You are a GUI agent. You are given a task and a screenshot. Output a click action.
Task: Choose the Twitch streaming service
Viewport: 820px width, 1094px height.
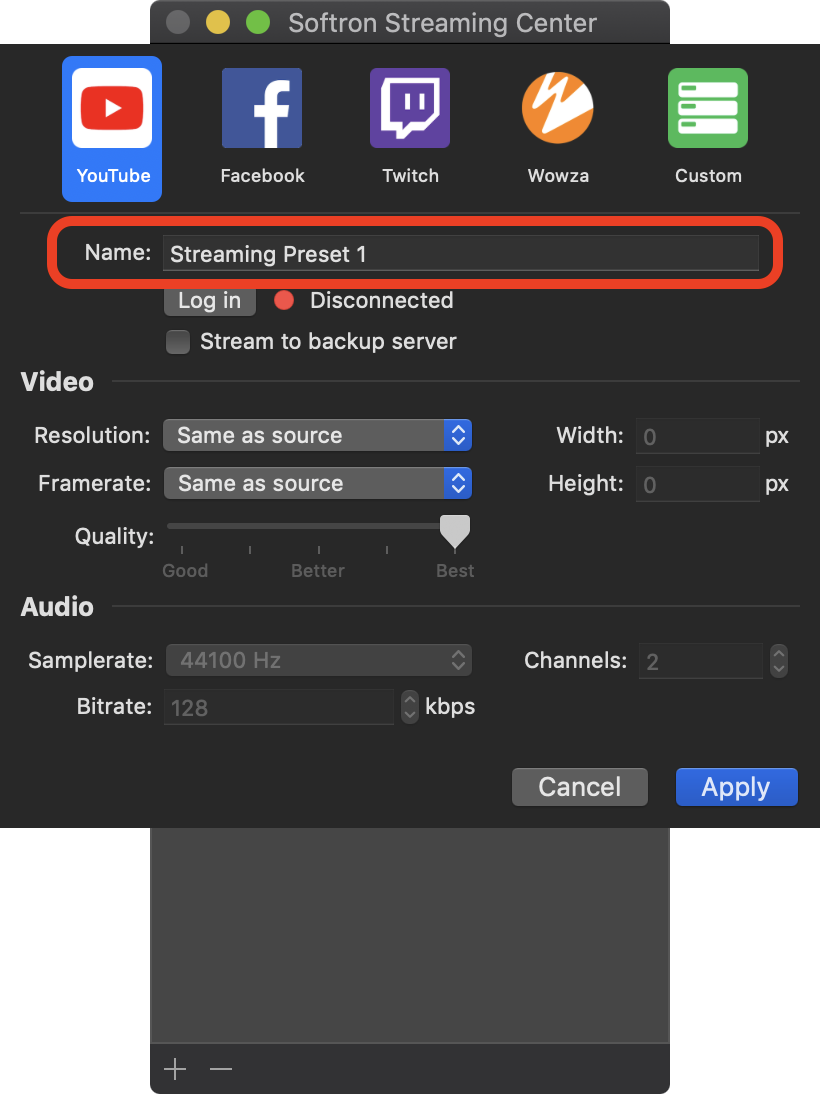(x=410, y=129)
